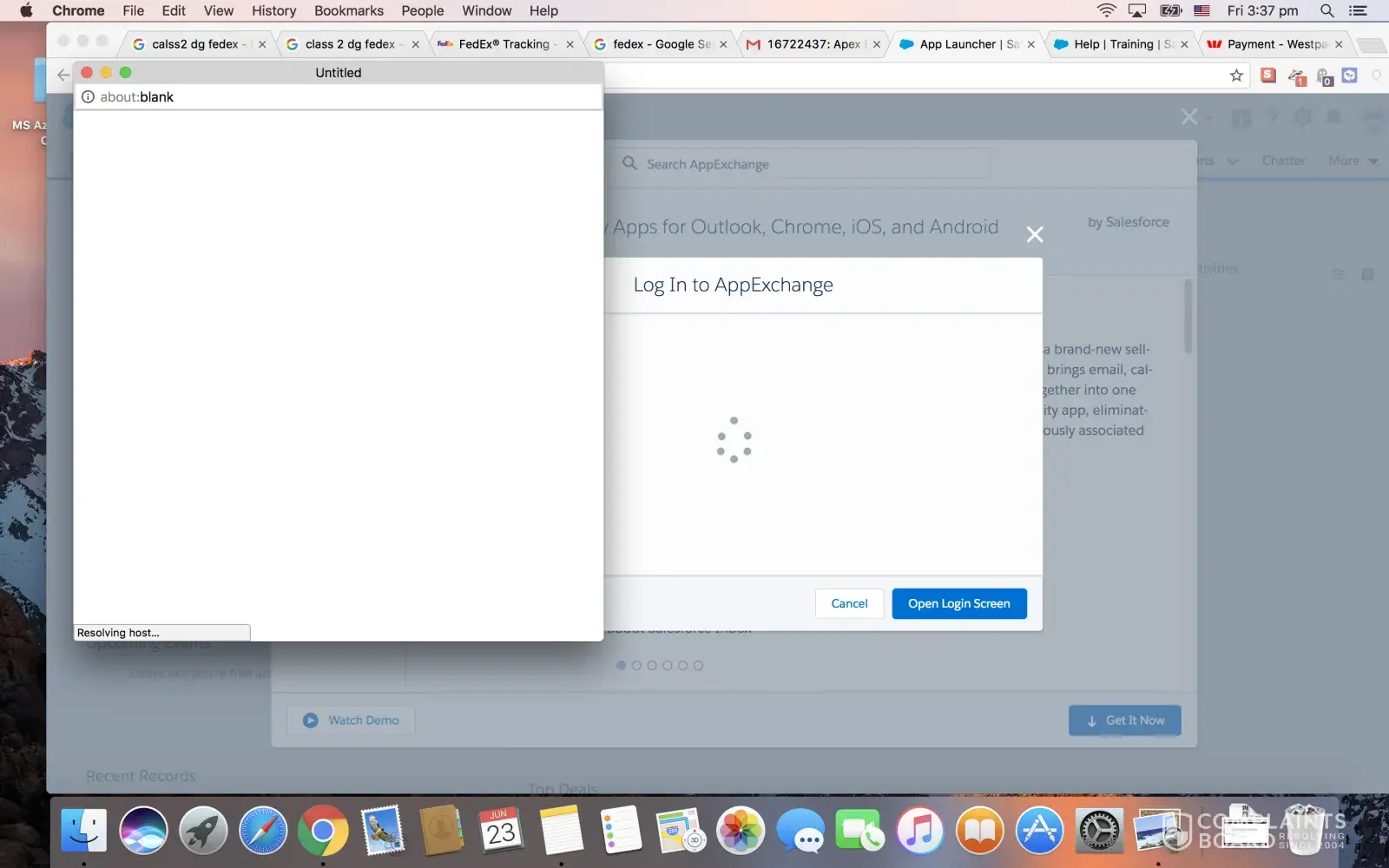Open Reminders app in the Dock
Viewport: 1389px width, 868px height.
621,831
